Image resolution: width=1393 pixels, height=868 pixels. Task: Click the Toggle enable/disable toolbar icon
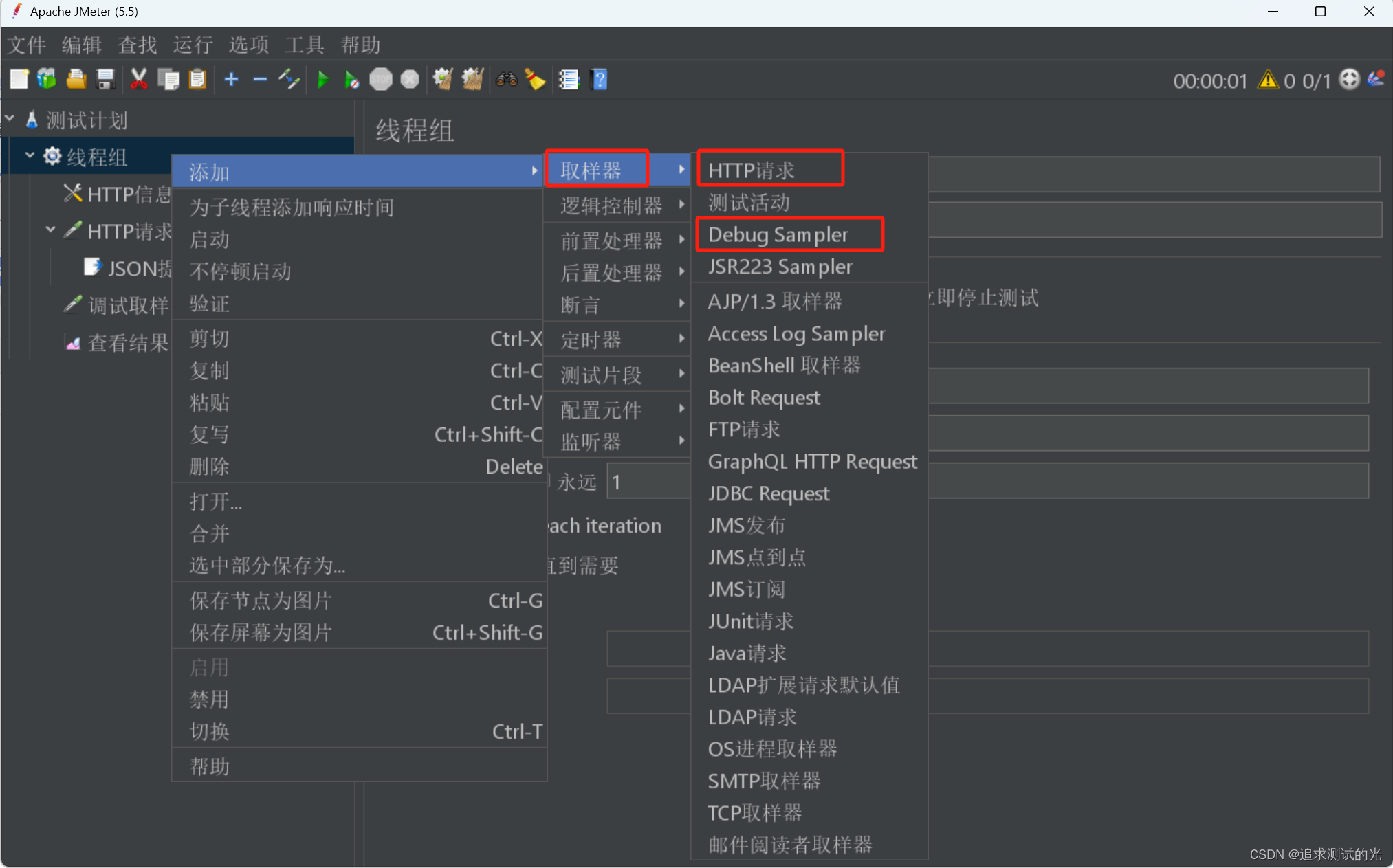coord(289,80)
